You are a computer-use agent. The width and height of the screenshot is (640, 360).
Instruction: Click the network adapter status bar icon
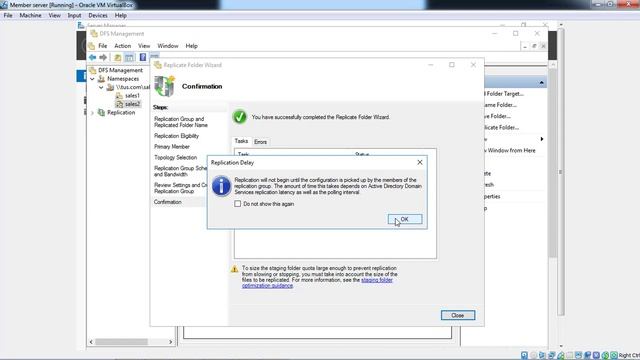551,356
